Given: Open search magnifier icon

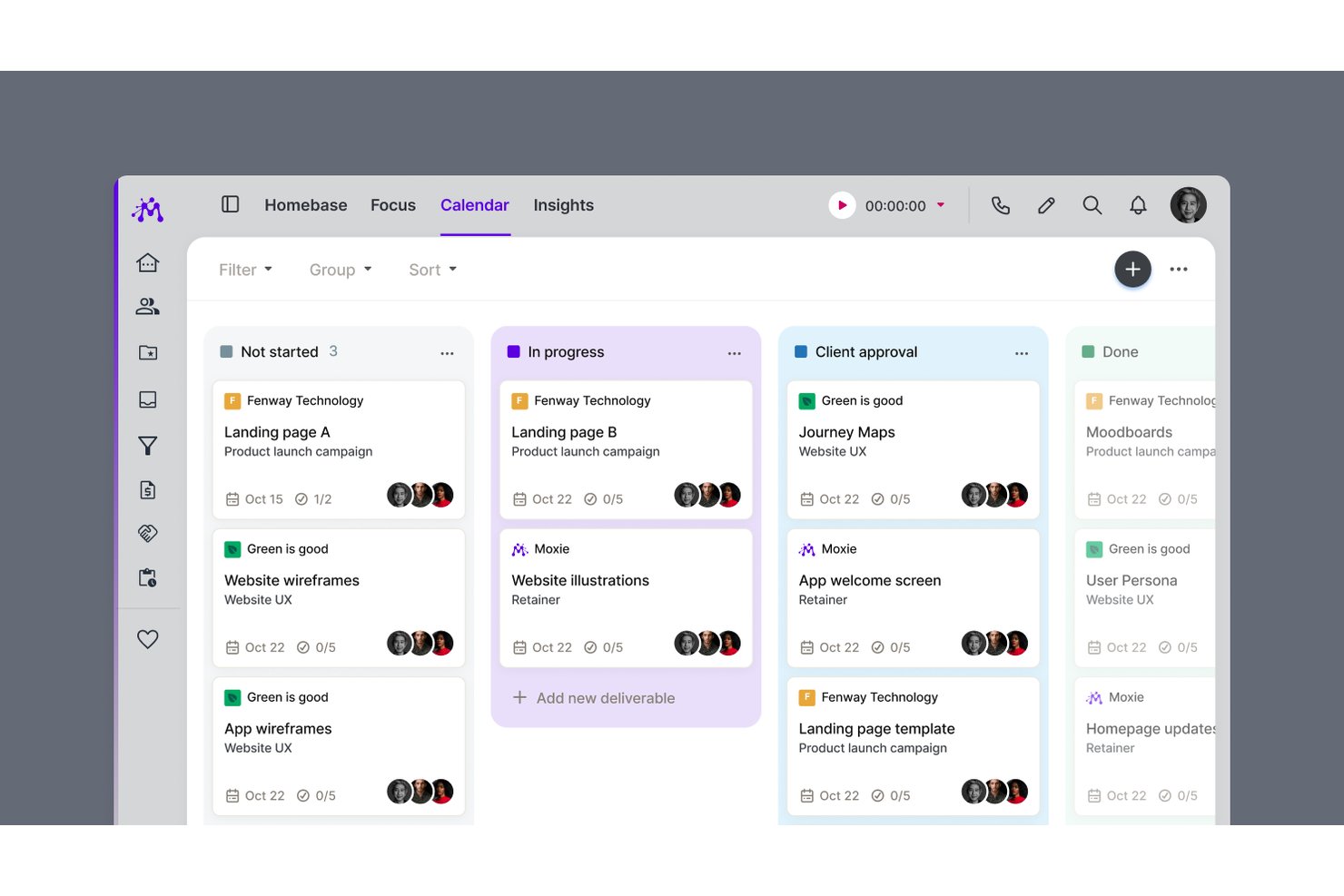Looking at the screenshot, I should (x=1092, y=205).
